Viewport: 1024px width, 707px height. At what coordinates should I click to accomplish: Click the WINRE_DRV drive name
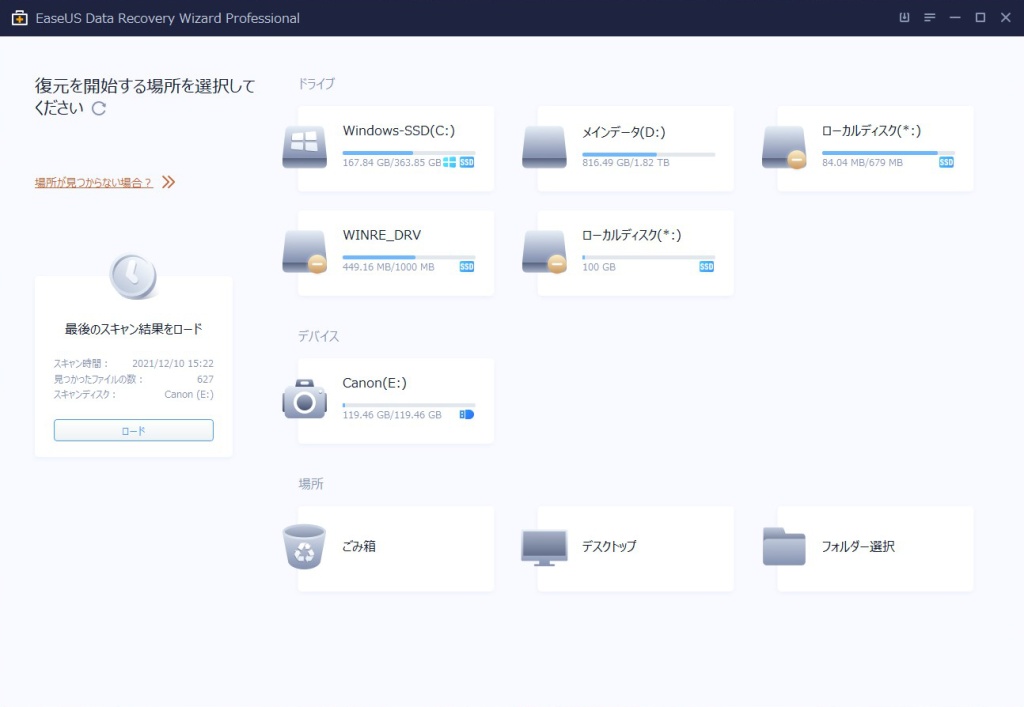coord(381,235)
